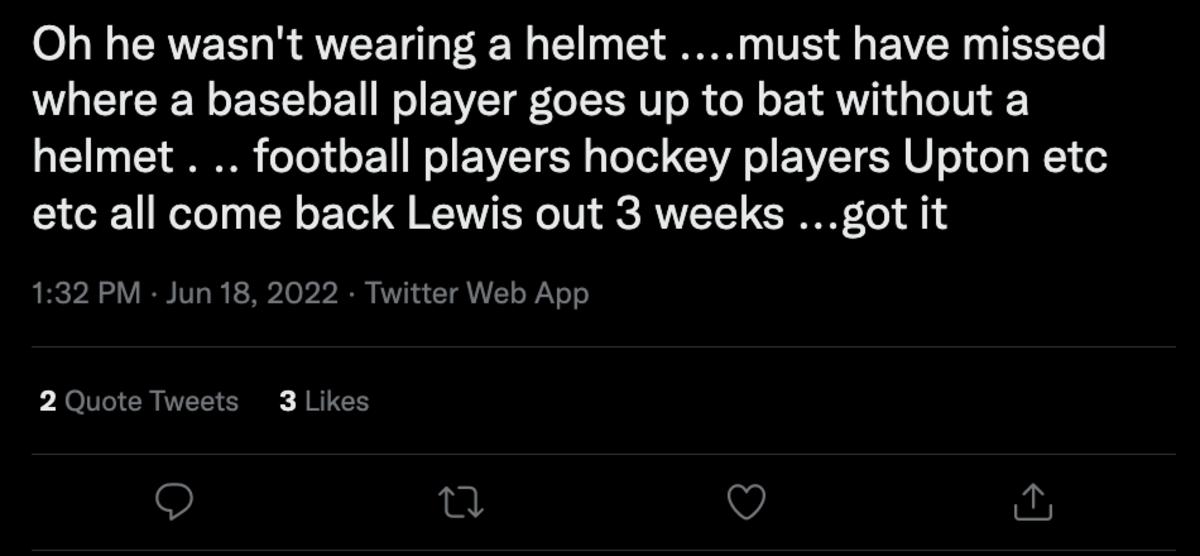Click the 'Likes' label text
The width and height of the screenshot is (1200, 556).
tap(337, 401)
